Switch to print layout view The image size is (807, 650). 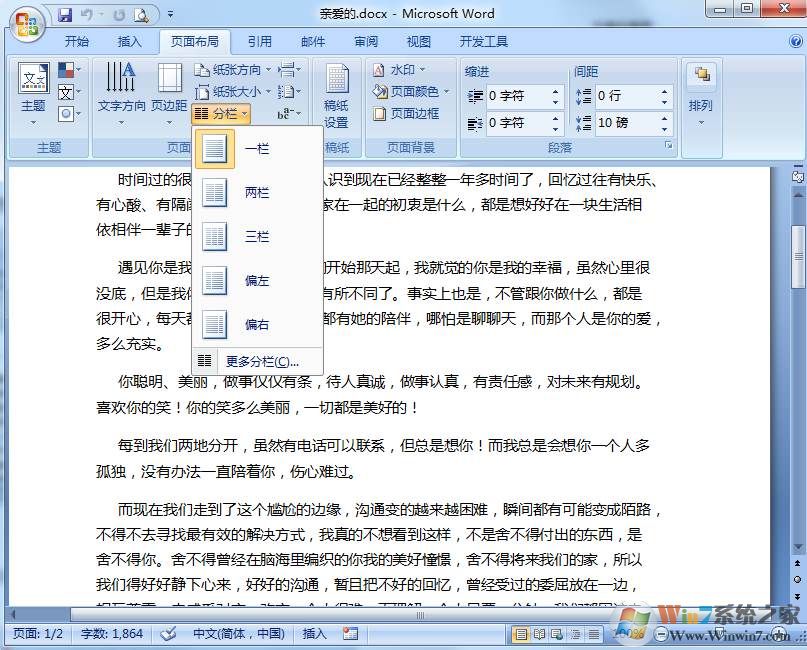(521, 635)
